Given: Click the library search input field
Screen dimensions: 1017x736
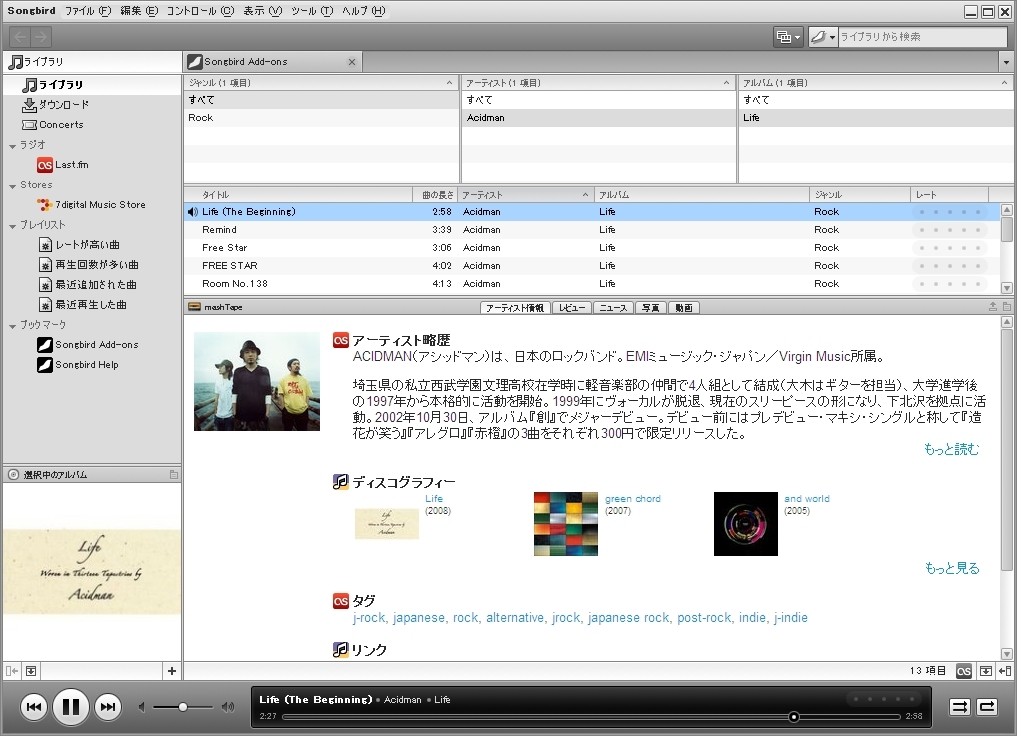Looking at the screenshot, I should (x=920, y=37).
